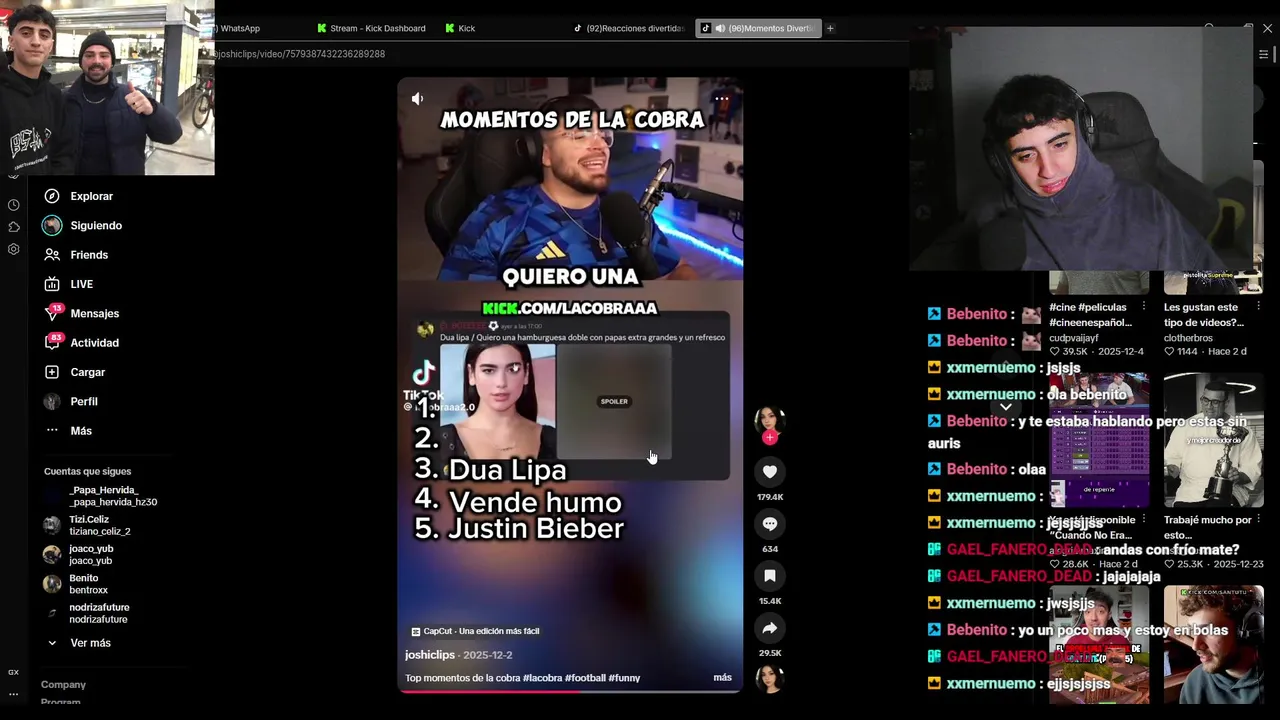Open the LIVE section
This screenshot has width=1280, height=720.
click(69, 284)
